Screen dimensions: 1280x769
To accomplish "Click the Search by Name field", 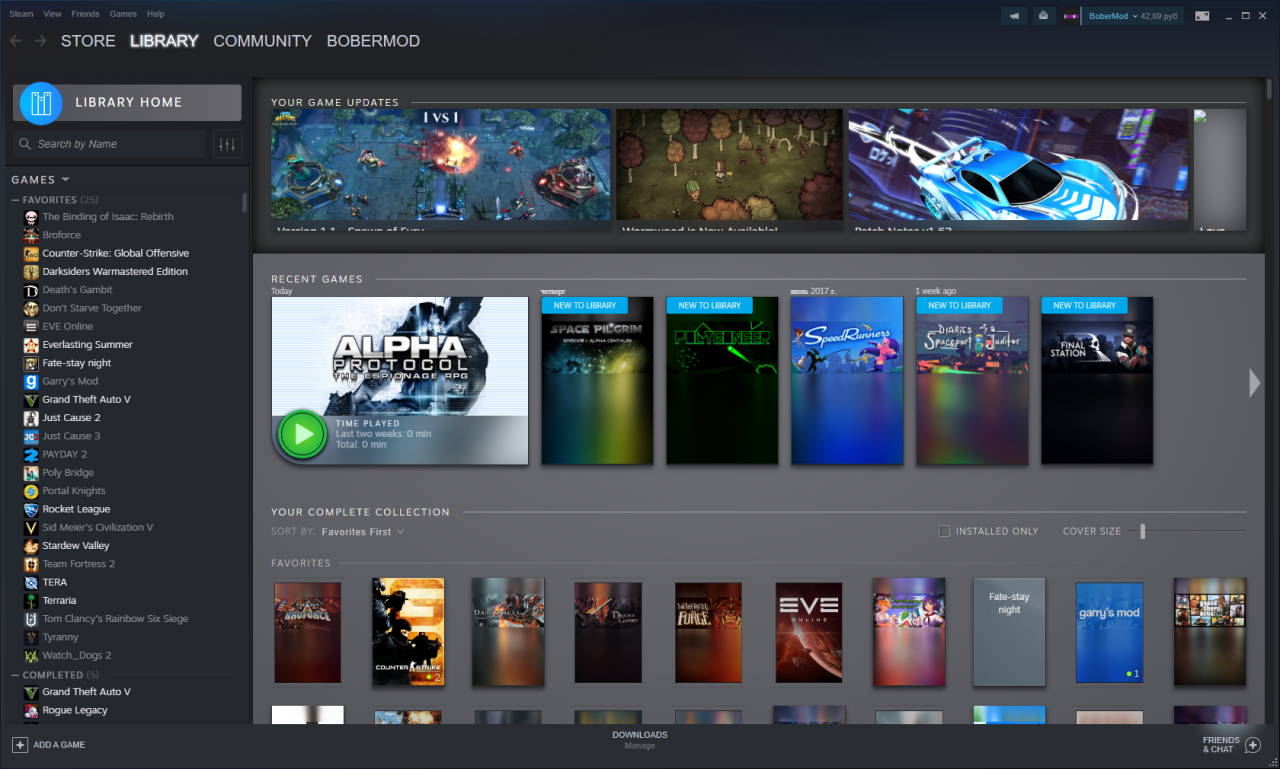I will (109, 144).
